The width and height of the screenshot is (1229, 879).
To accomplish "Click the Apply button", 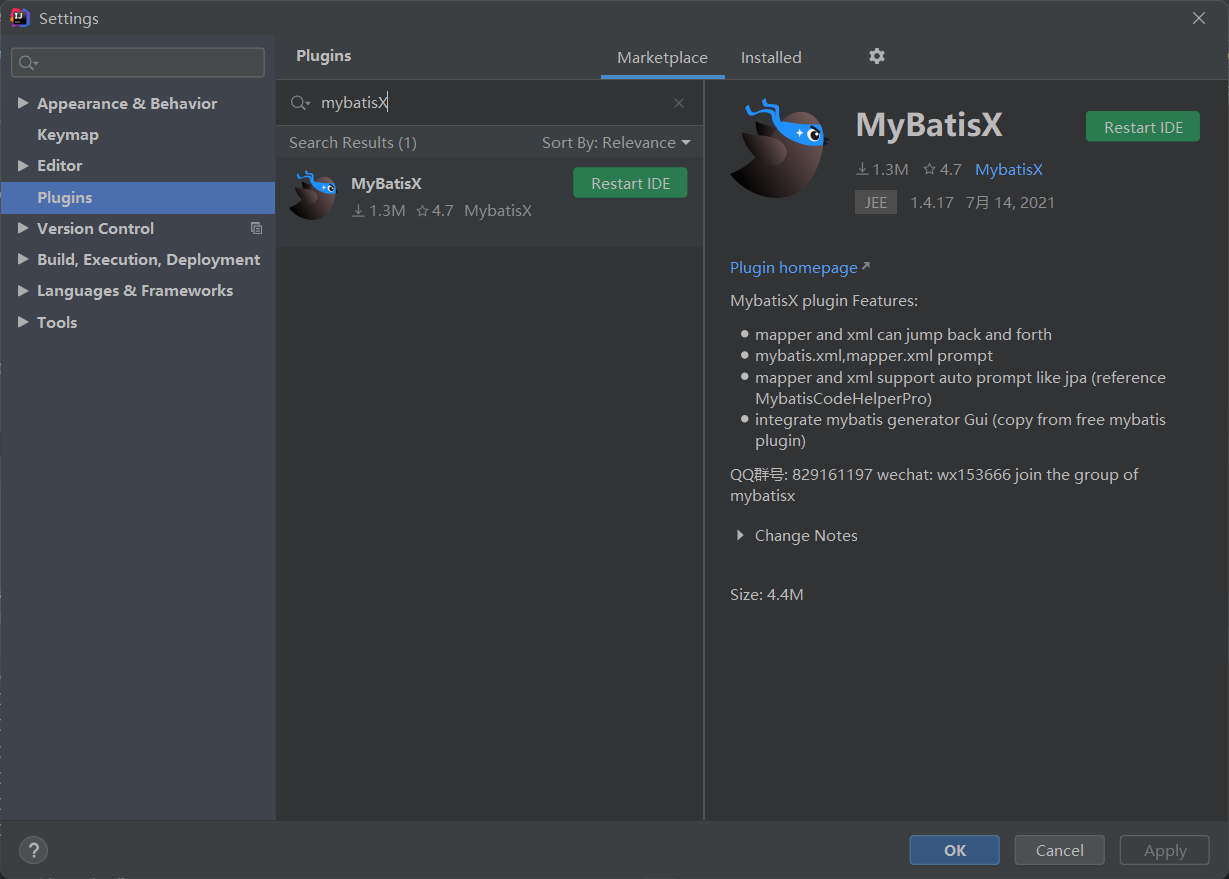I will pyautogui.click(x=1165, y=850).
